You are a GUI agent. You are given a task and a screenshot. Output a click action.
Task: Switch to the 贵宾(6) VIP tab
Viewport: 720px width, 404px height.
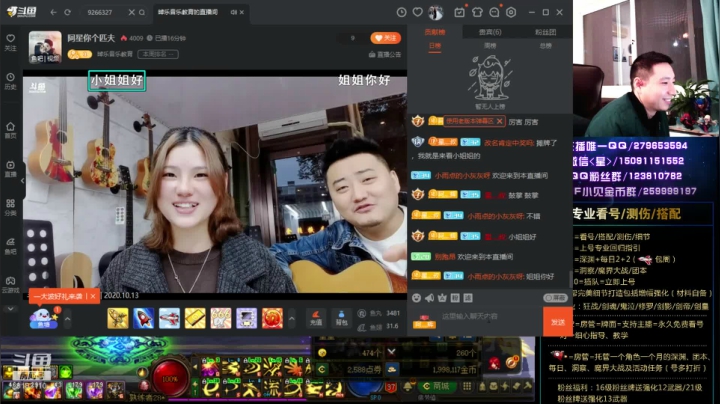click(x=490, y=32)
